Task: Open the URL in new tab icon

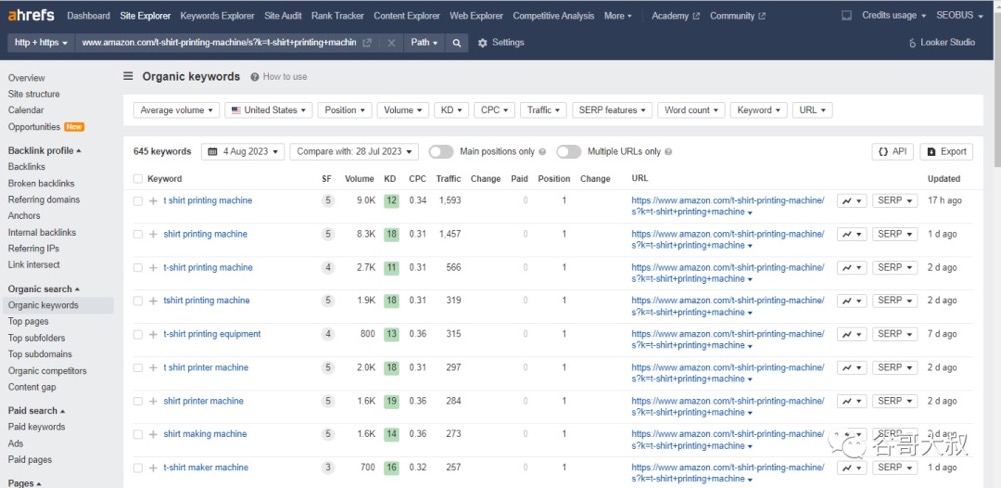Action: point(367,43)
